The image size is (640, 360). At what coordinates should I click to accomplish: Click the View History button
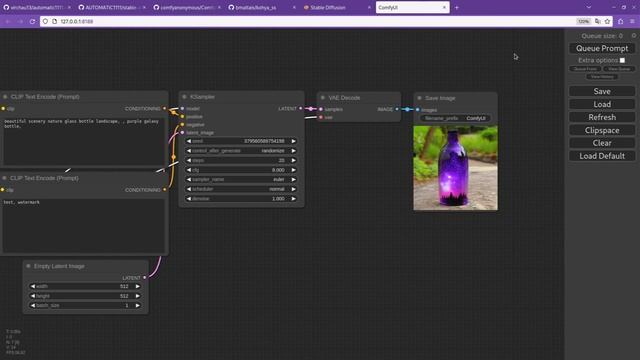pos(602,77)
